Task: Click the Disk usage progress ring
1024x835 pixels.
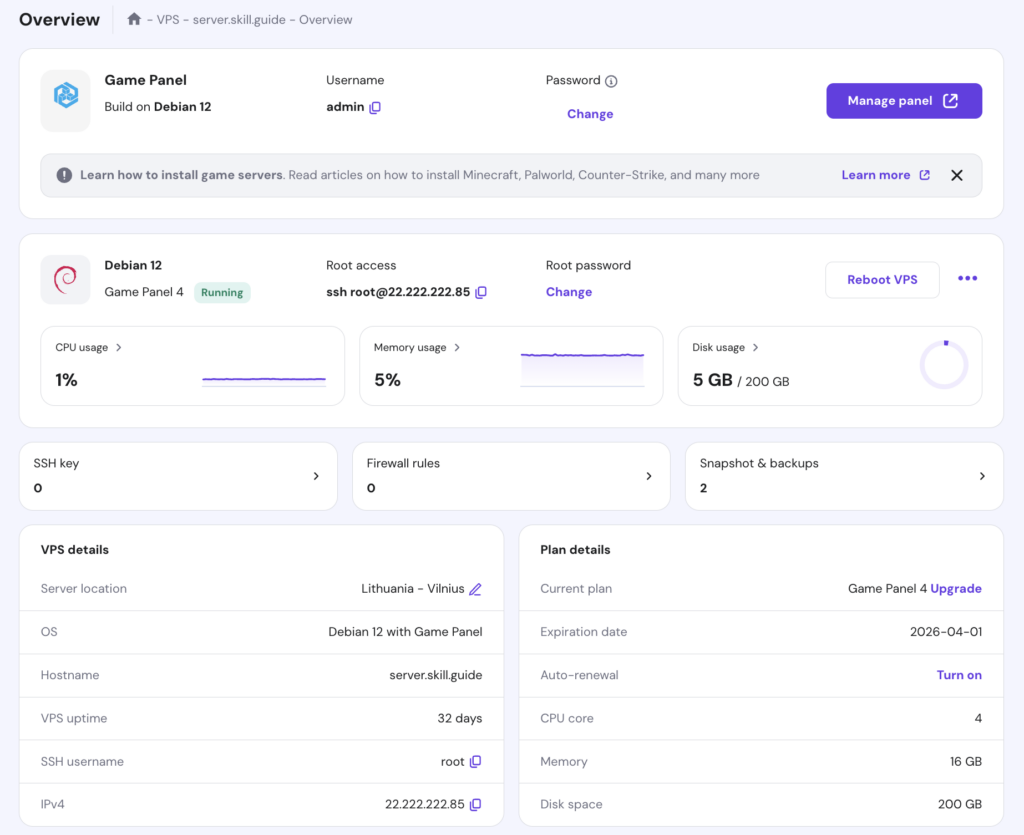Action: tap(943, 365)
